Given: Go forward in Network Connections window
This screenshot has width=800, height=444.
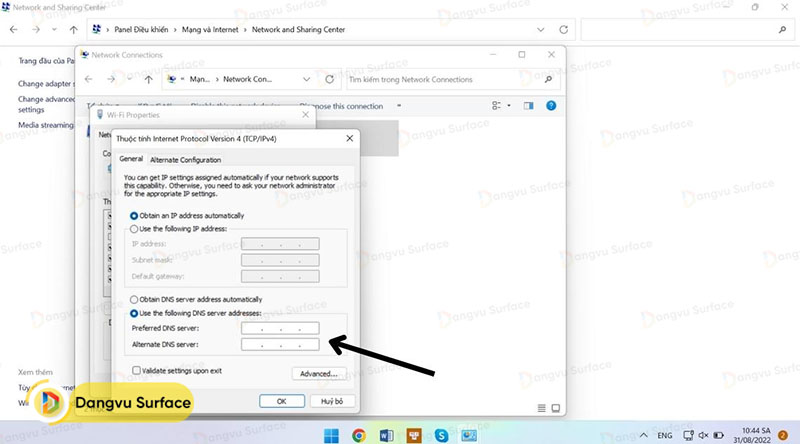Looking at the screenshot, I should pyautogui.click(x=111, y=79).
